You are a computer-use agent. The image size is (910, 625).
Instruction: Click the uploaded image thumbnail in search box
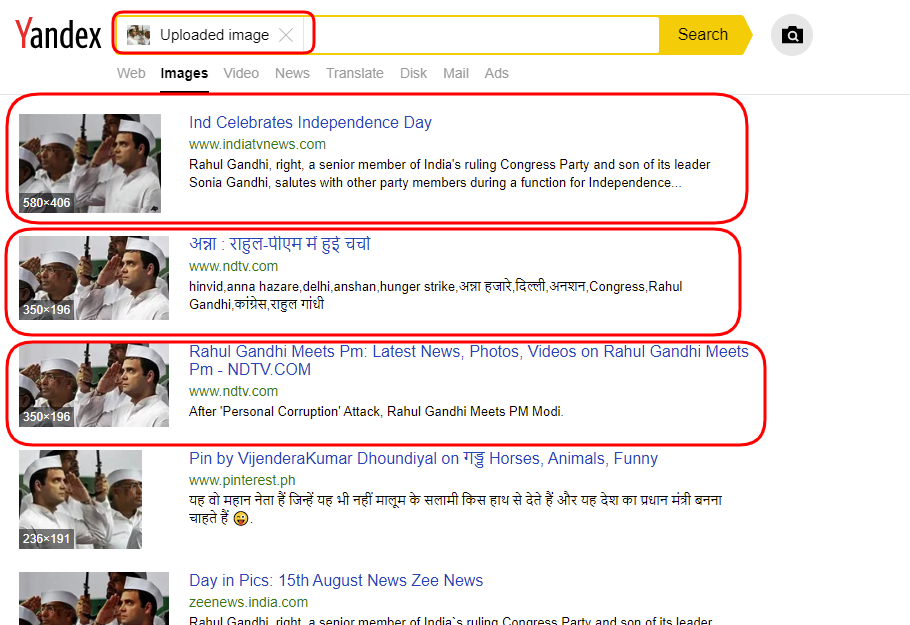[138, 35]
